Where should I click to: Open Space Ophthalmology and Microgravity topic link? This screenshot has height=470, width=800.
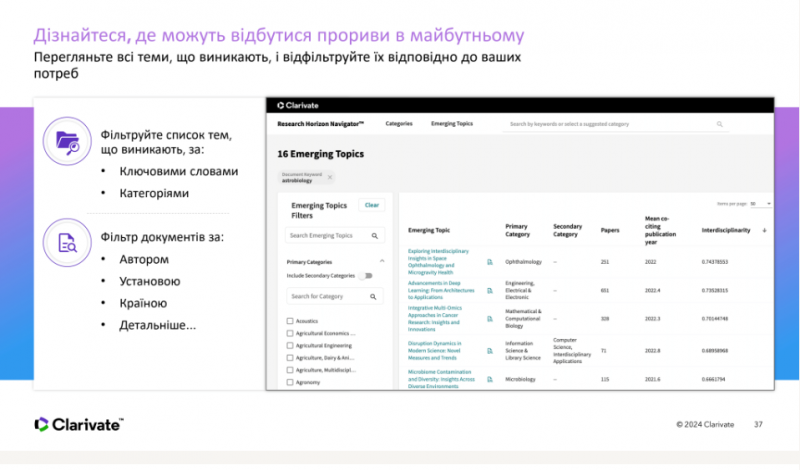pyautogui.click(x=438, y=262)
